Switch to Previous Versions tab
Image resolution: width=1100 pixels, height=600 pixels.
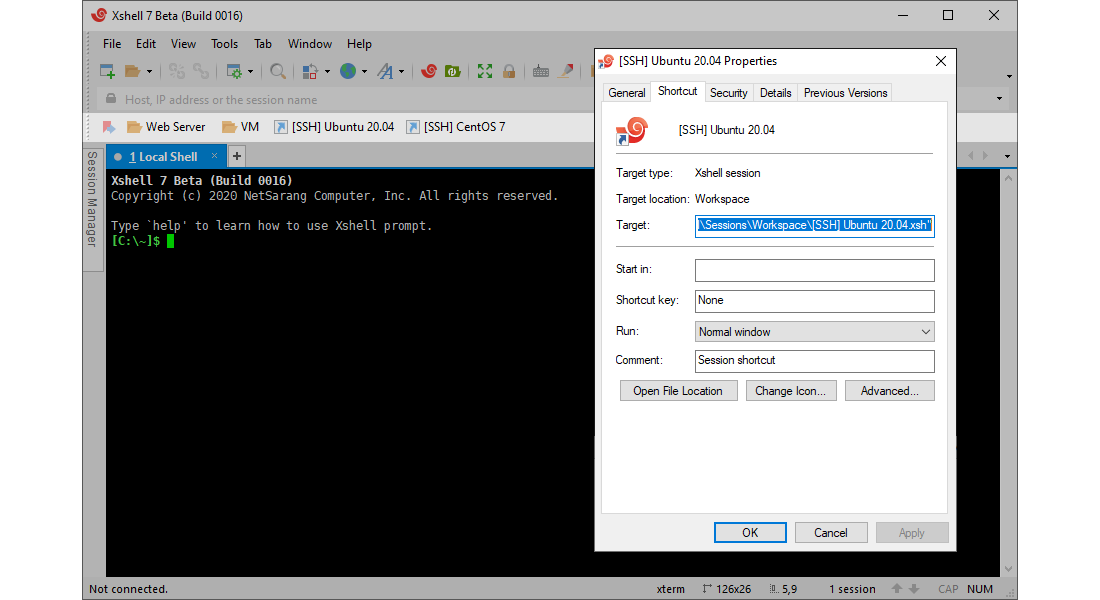[x=845, y=93]
